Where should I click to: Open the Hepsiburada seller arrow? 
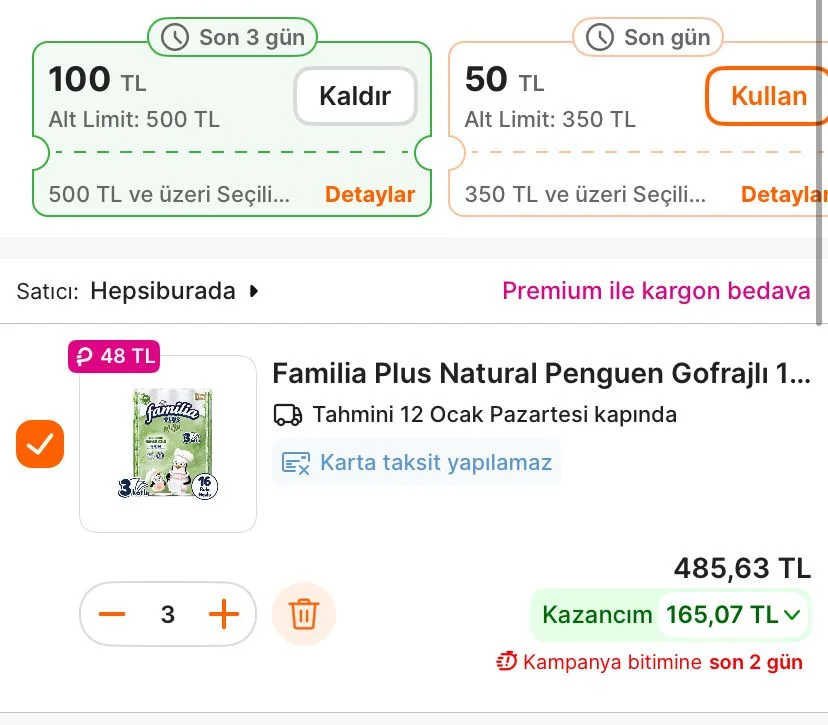point(254,292)
